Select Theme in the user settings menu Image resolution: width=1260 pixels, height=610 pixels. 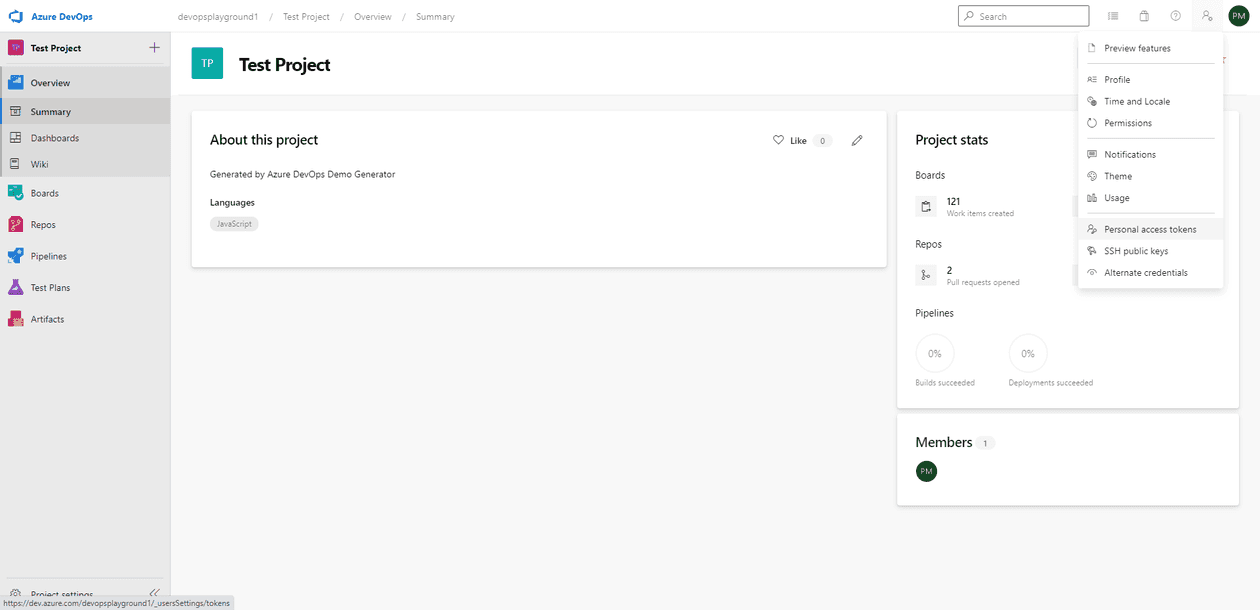tap(1118, 176)
